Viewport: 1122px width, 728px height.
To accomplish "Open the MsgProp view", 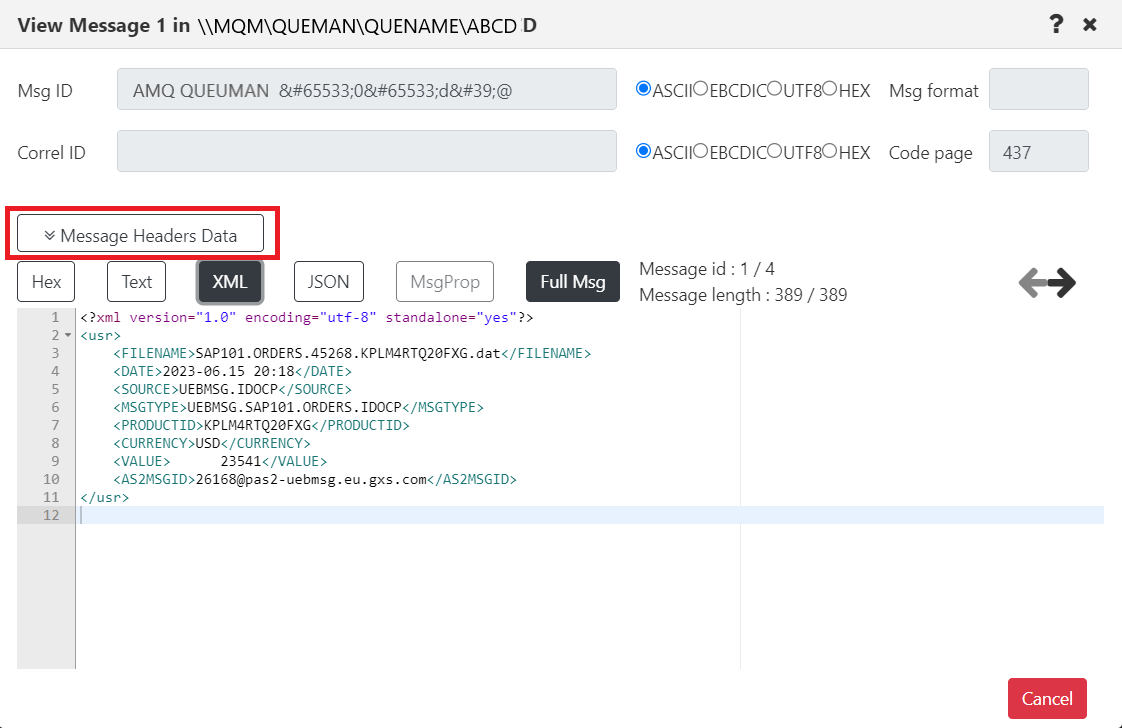I will [x=444, y=281].
